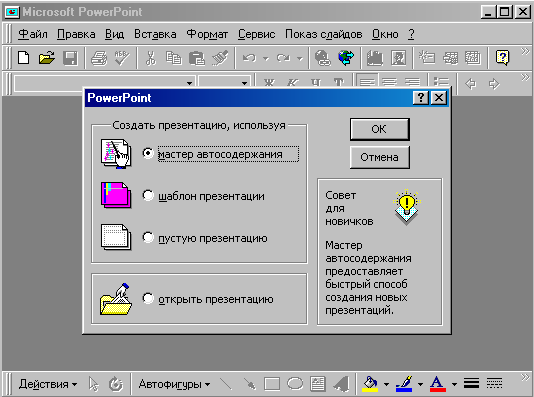Open the ? help menu
The image size is (534, 397).
(x=411, y=34)
